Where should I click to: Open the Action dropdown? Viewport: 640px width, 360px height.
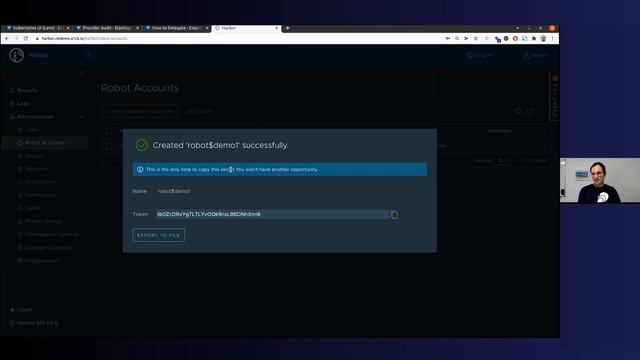[x=199, y=111]
